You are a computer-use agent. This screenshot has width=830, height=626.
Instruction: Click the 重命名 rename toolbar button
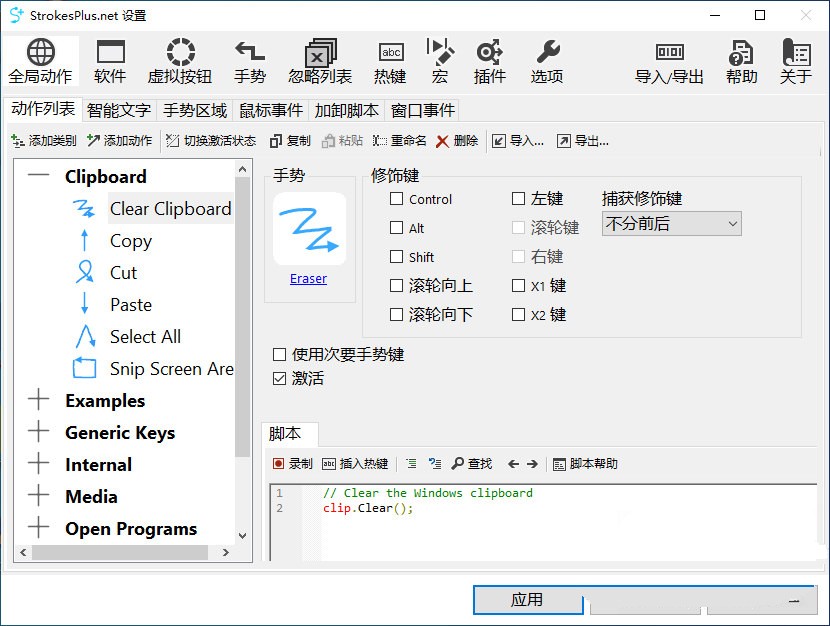[x=399, y=141]
